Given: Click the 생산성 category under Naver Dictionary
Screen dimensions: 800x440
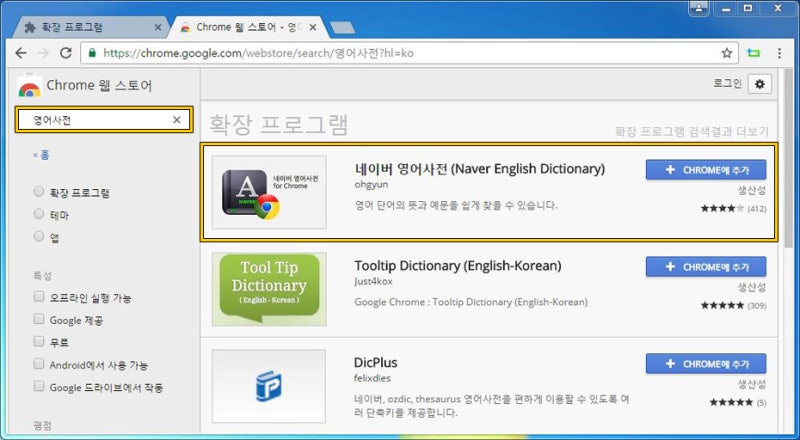Looking at the screenshot, I should 752,190.
